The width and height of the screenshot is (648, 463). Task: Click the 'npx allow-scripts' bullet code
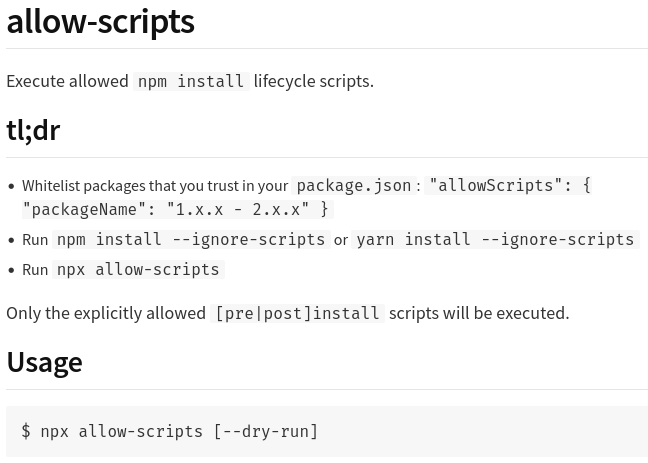click(138, 270)
